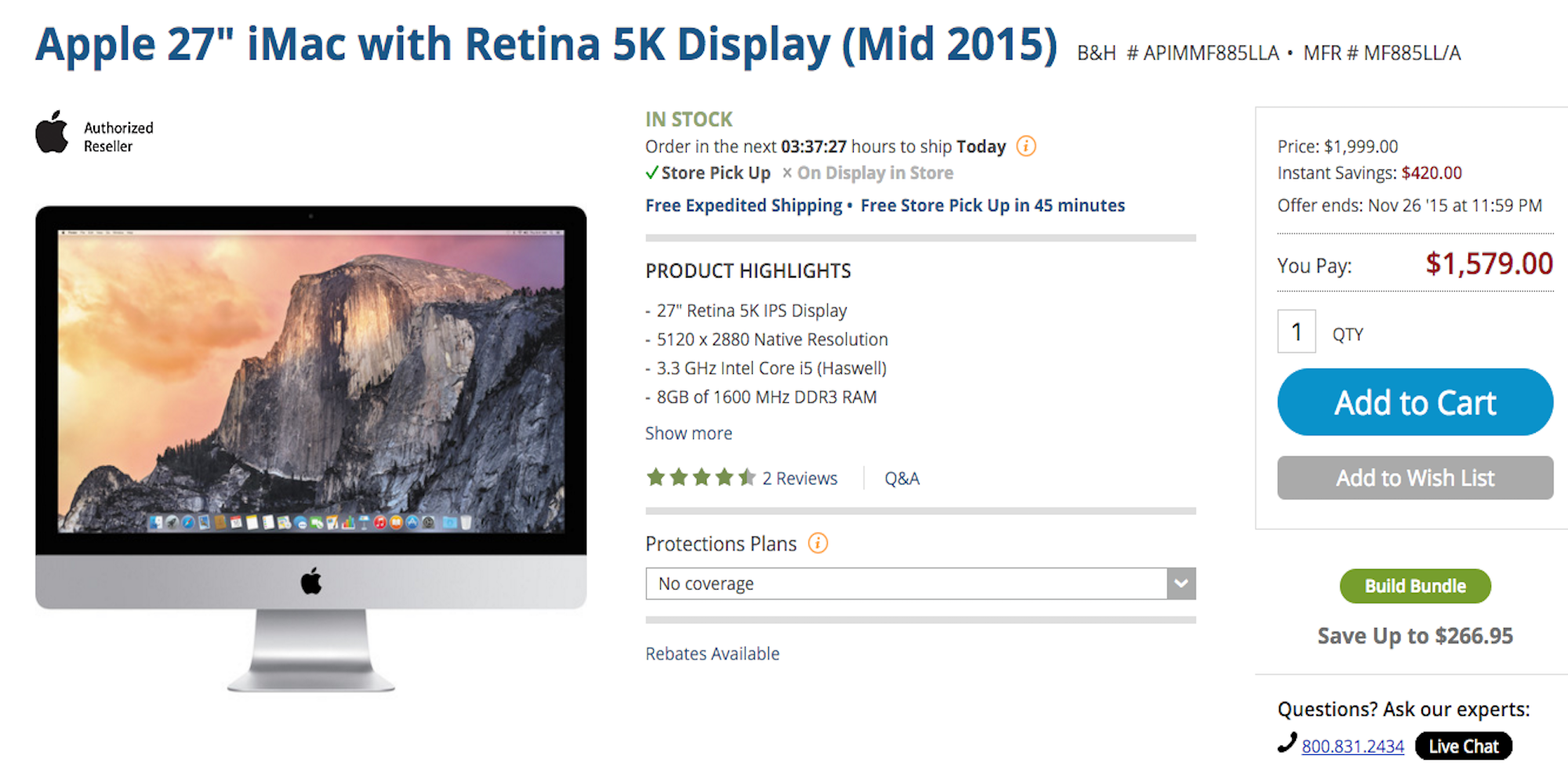View the 2 Reviews link
The height and width of the screenshot is (784, 1568).
coord(799,477)
